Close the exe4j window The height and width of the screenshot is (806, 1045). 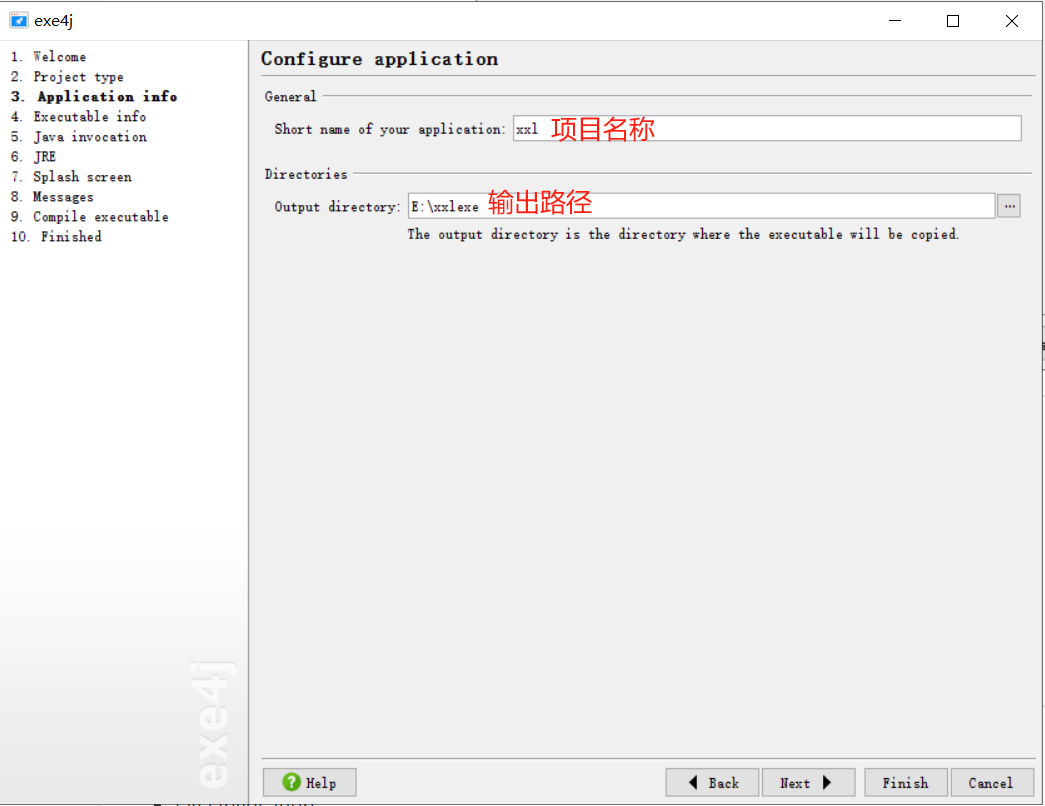(x=1012, y=21)
